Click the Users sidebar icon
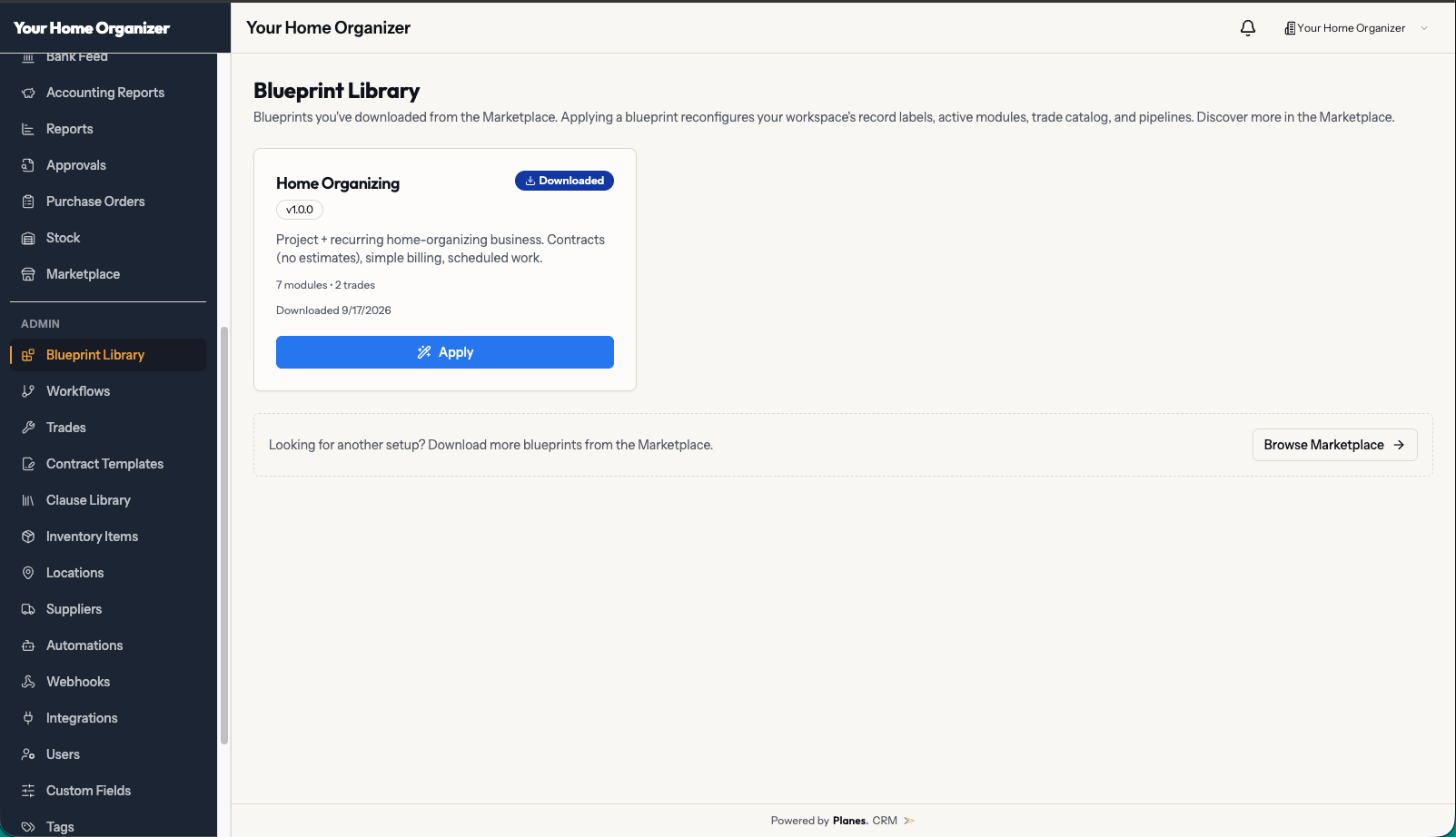Image resolution: width=1456 pixels, height=837 pixels. tap(28, 754)
